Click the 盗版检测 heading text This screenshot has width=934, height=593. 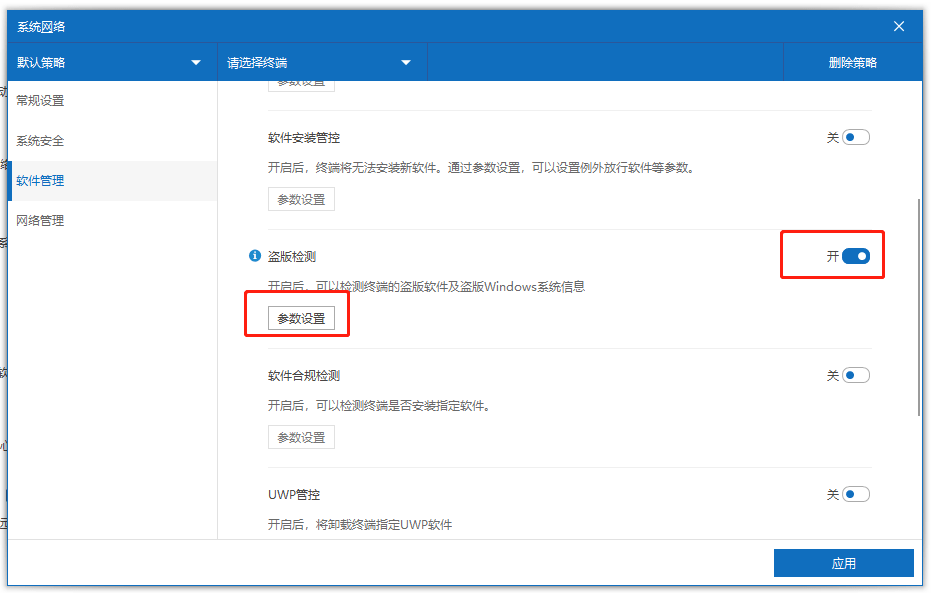(292, 257)
